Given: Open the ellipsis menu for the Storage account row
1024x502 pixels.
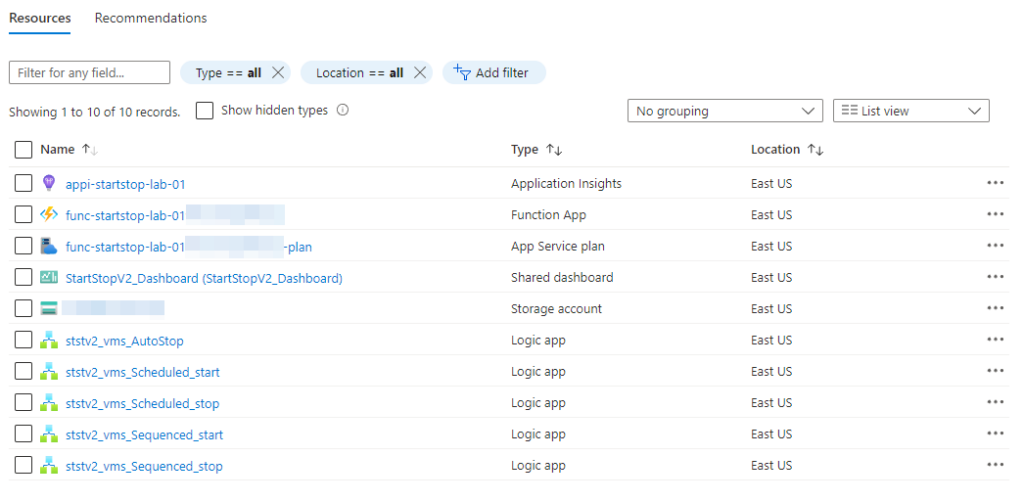Looking at the screenshot, I should pyautogui.click(x=995, y=308).
